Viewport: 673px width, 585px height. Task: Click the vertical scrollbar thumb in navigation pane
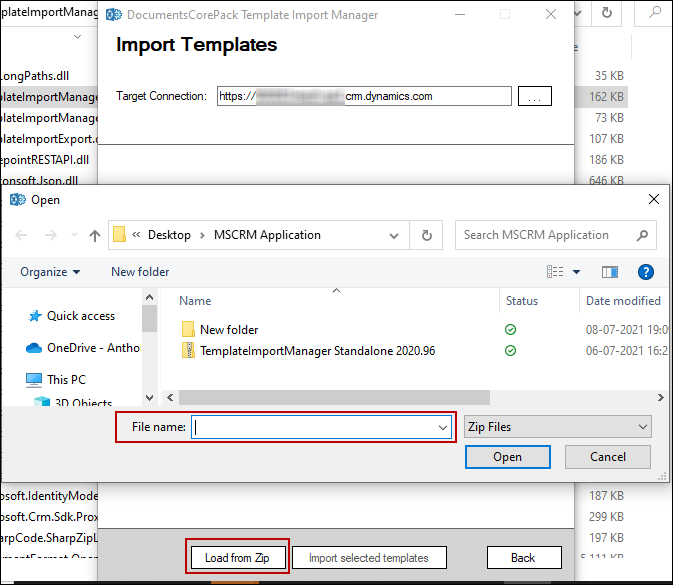(149, 318)
